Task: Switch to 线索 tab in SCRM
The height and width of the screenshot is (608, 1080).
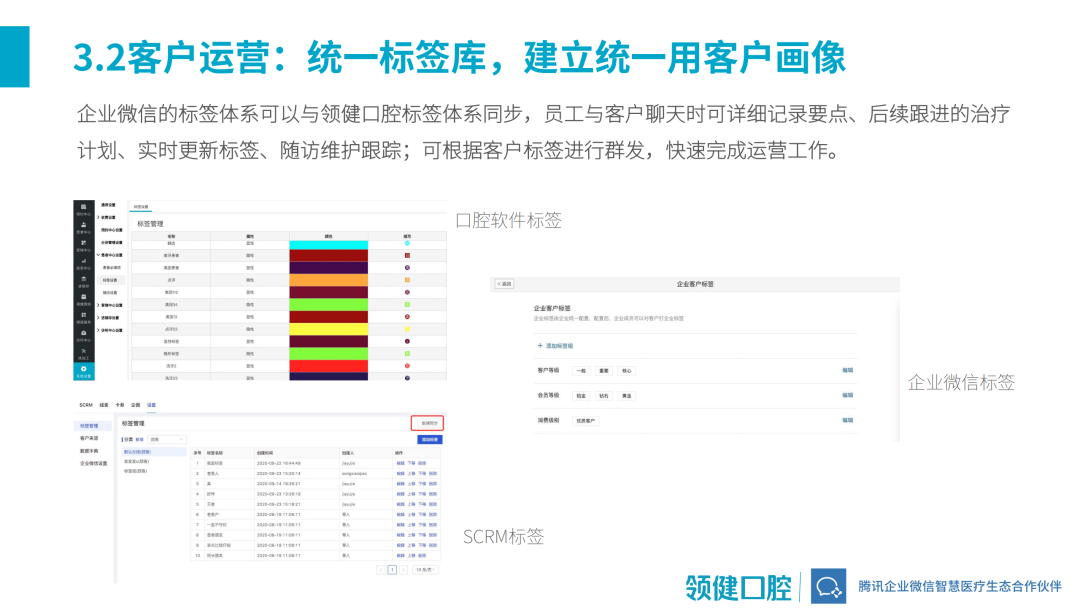Action: tap(104, 405)
